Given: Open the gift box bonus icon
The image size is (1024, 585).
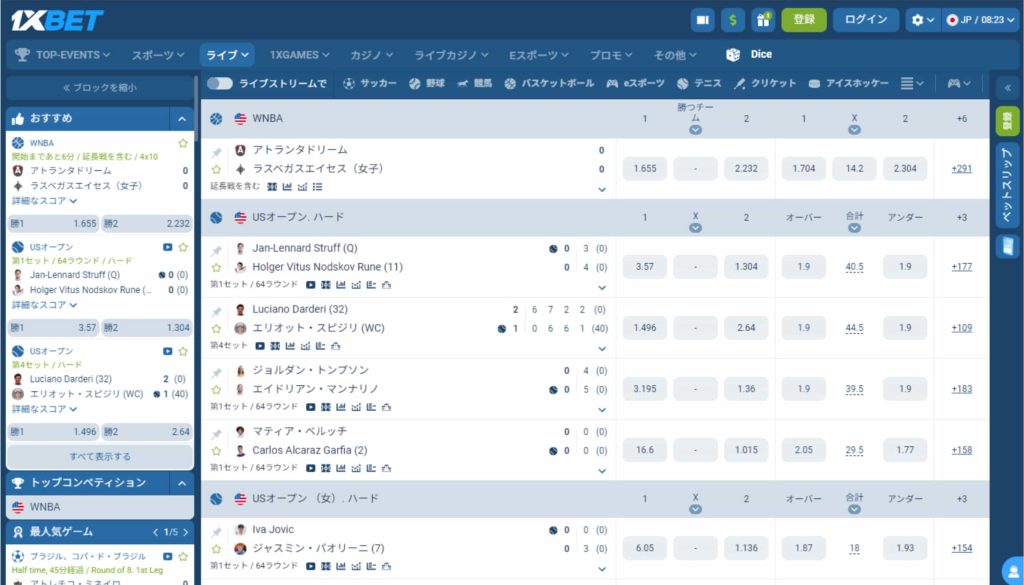Looking at the screenshot, I should point(763,20).
